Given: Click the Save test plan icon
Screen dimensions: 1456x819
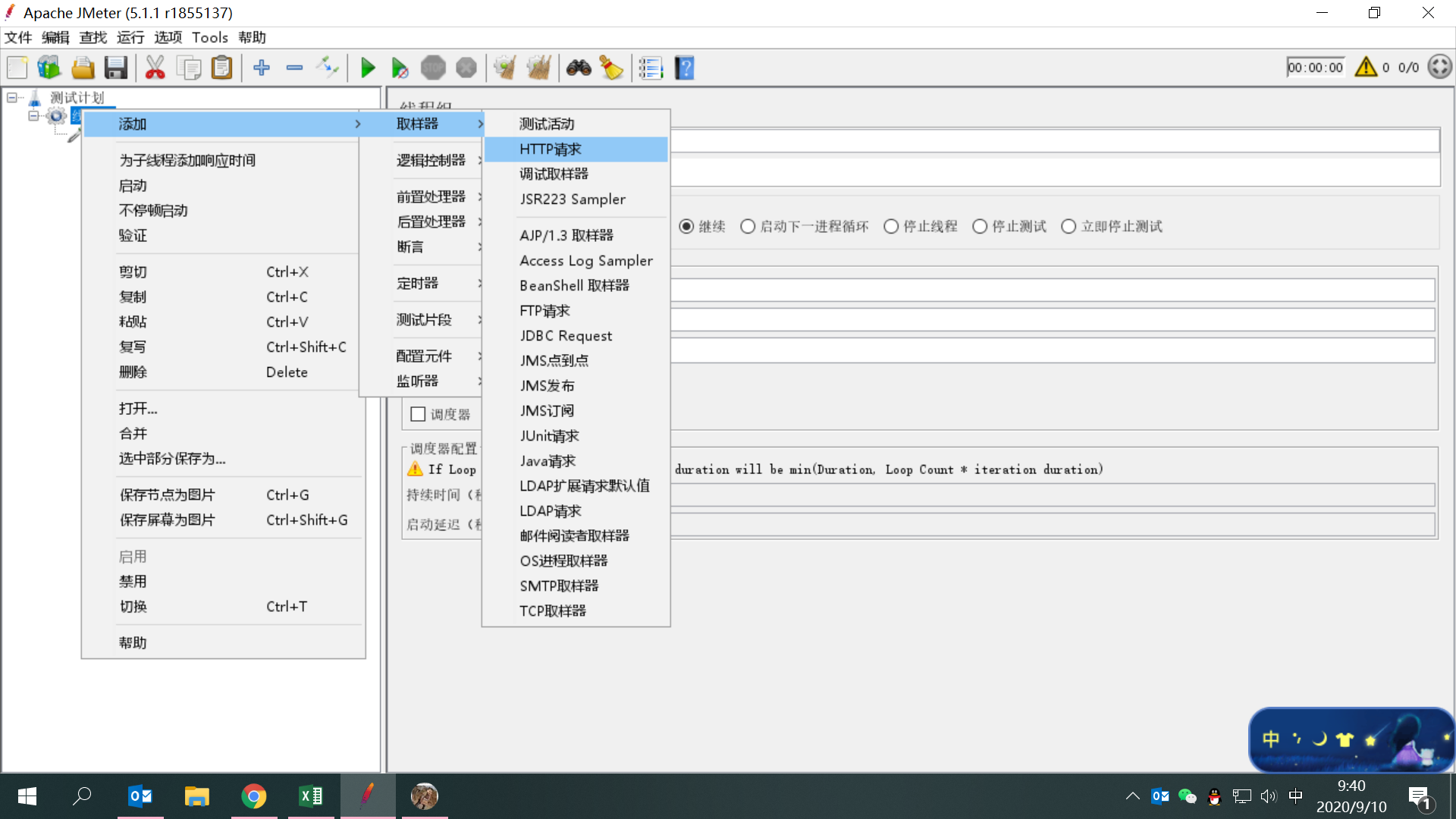Looking at the screenshot, I should point(116,68).
